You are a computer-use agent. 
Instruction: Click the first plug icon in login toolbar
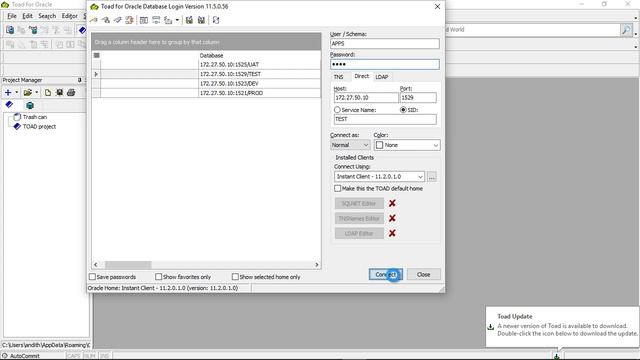coord(93,20)
